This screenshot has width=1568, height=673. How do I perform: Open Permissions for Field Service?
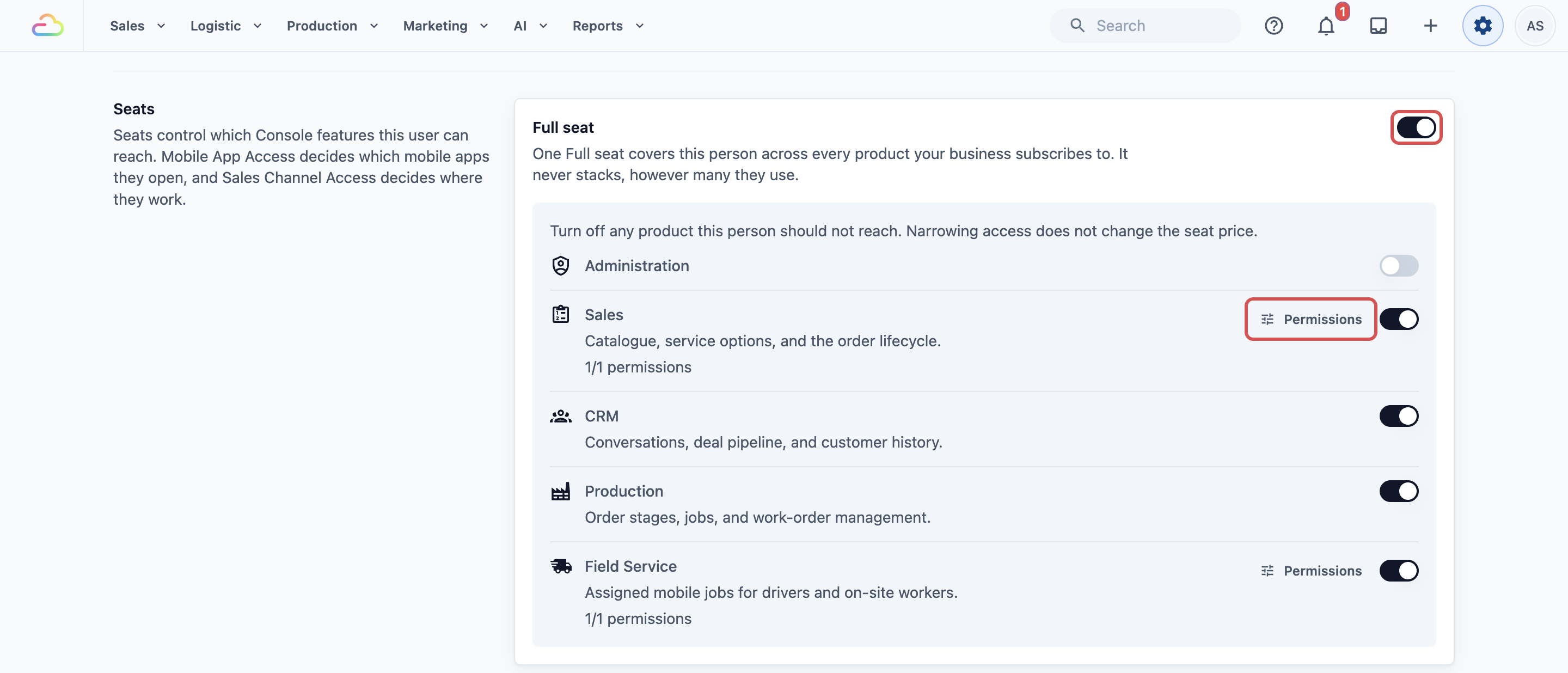[1310, 571]
